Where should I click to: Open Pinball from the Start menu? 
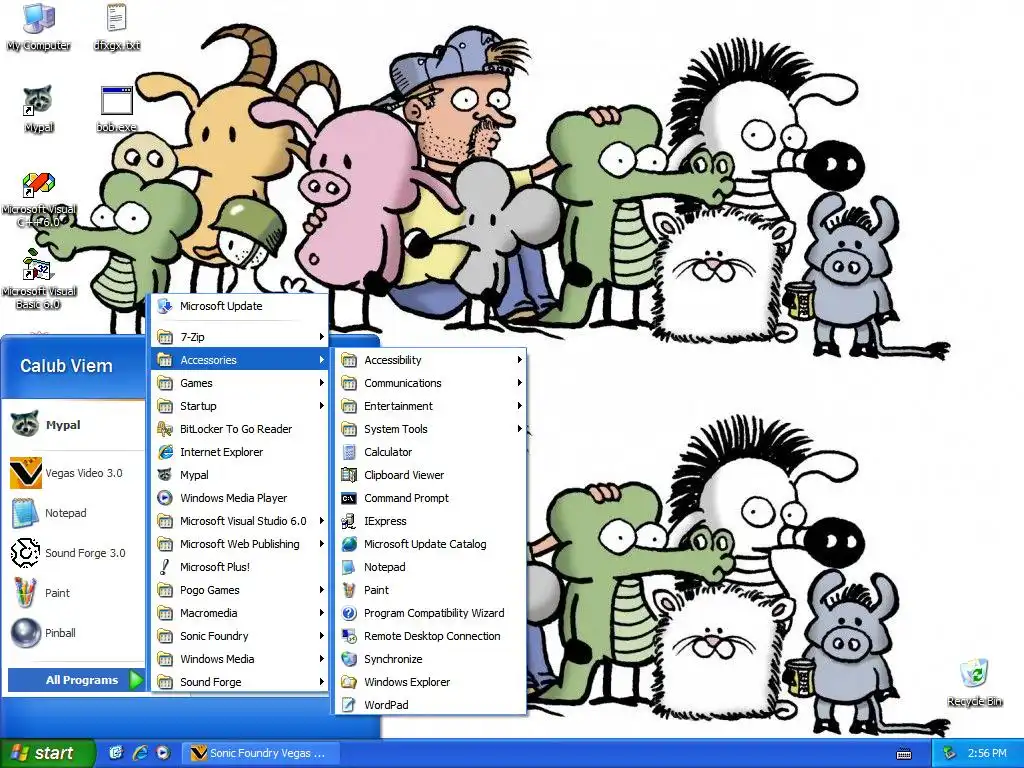point(73,633)
